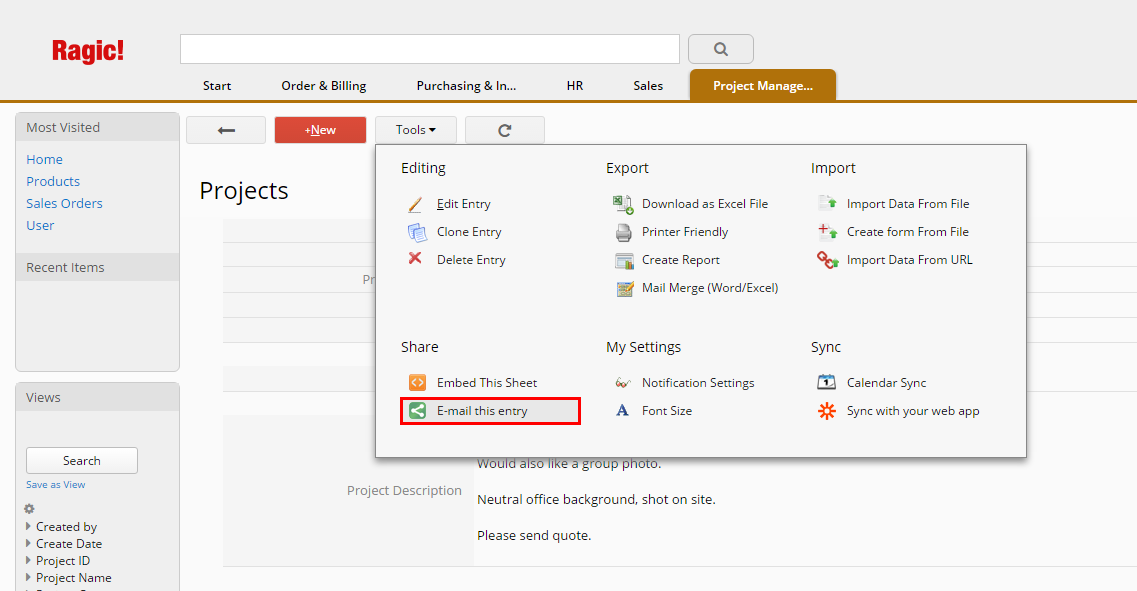The height and width of the screenshot is (591, 1137).
Task: Click the Import Data From File icon
Action: click(828, 203)
